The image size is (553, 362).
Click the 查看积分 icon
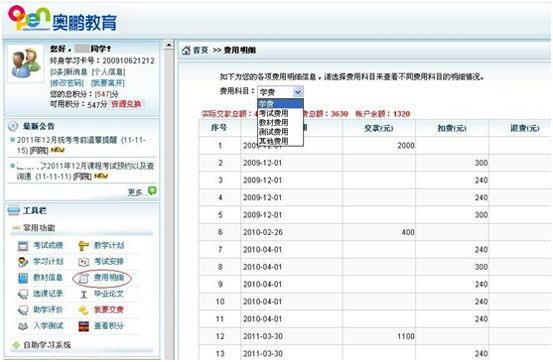(83, 326)
